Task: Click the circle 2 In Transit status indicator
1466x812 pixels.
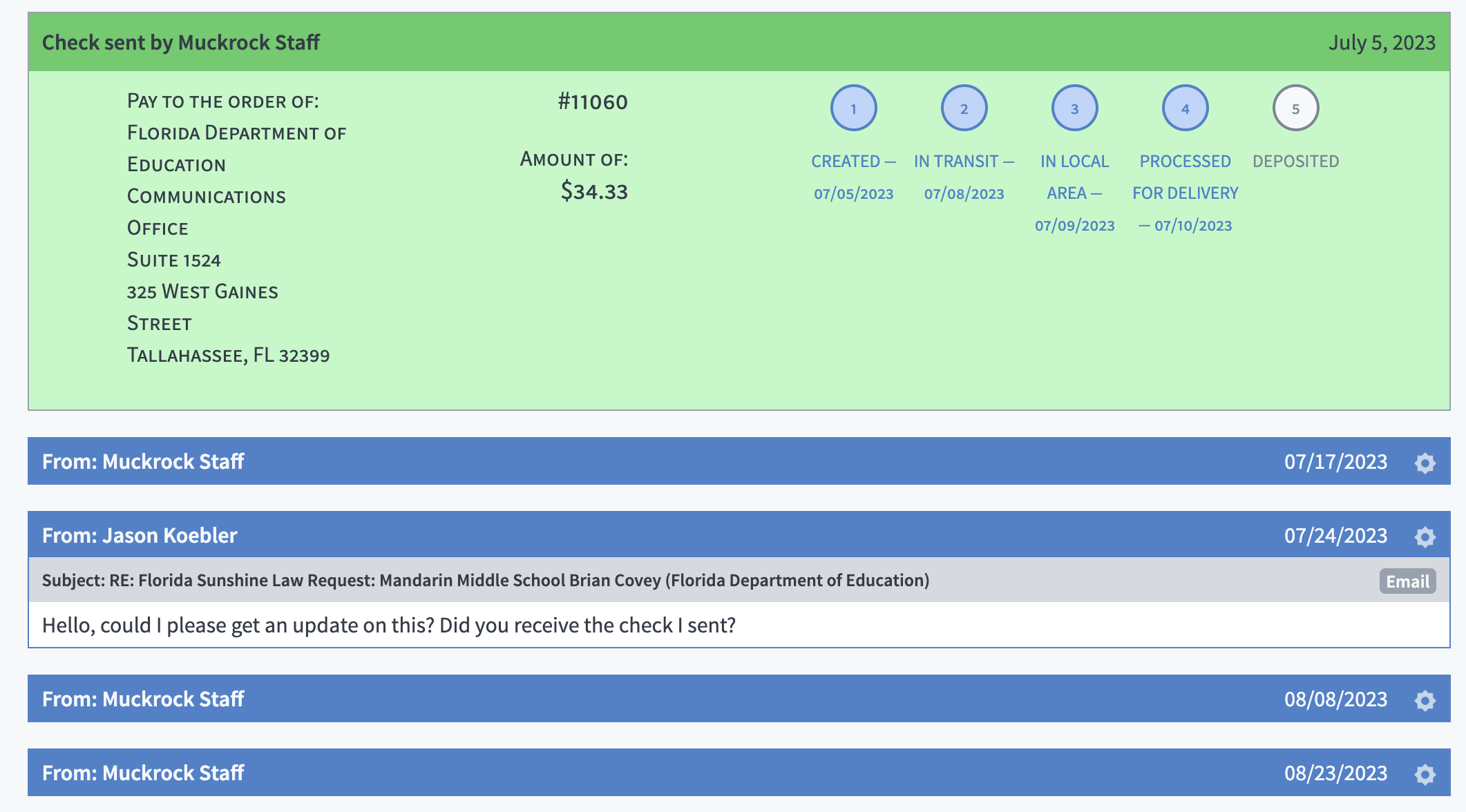Action: [964, 108]
